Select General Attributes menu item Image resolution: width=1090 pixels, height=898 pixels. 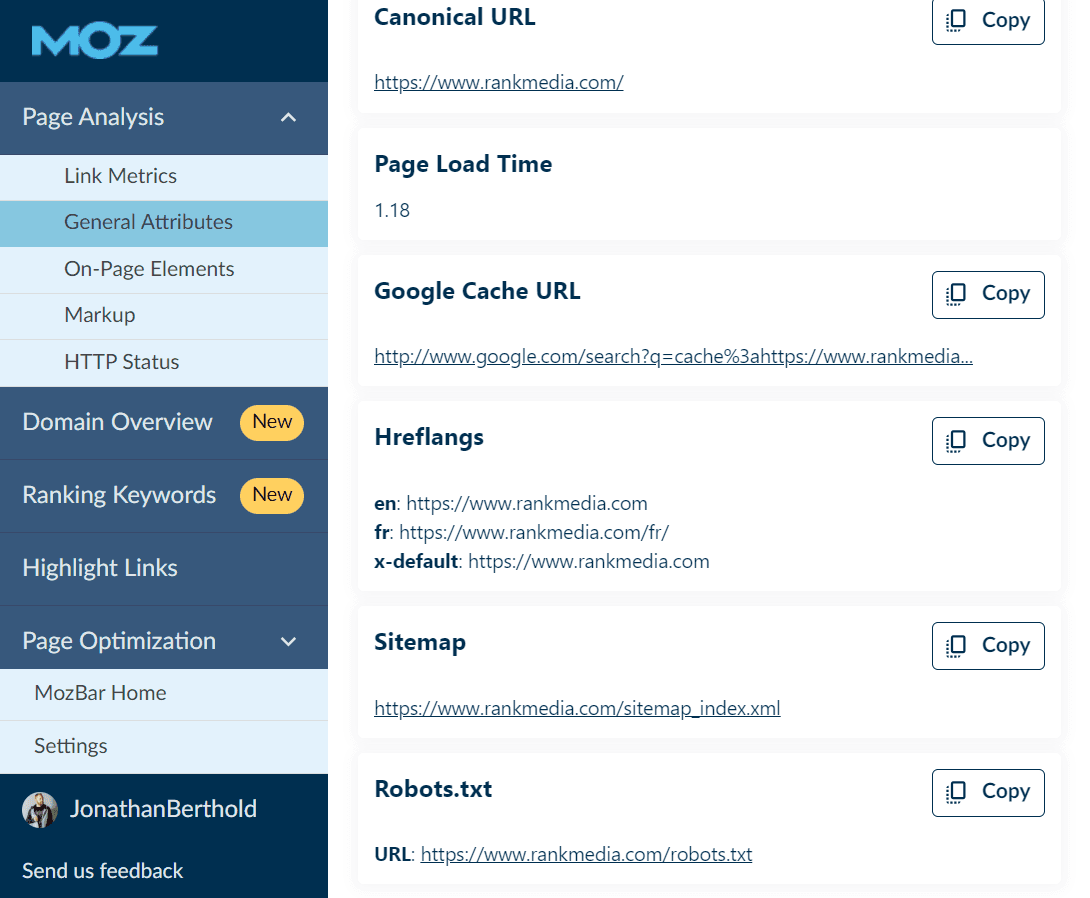pos(148,222)
